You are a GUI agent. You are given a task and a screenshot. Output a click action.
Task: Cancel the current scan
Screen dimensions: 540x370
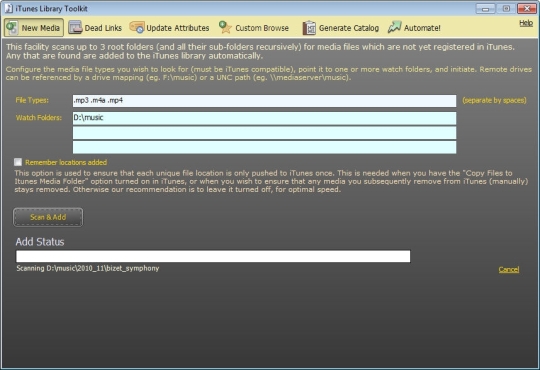tap(509, 269)
